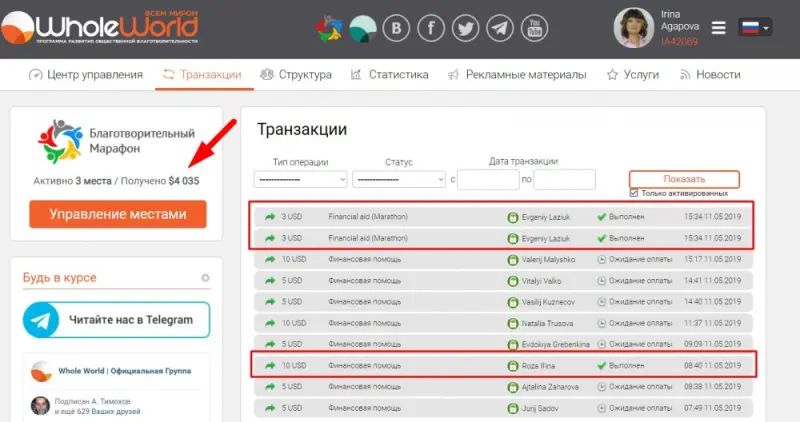The image size is (800, 422).
Task: Open the colorful marathon people icon in header
Action: coord(329,28)
